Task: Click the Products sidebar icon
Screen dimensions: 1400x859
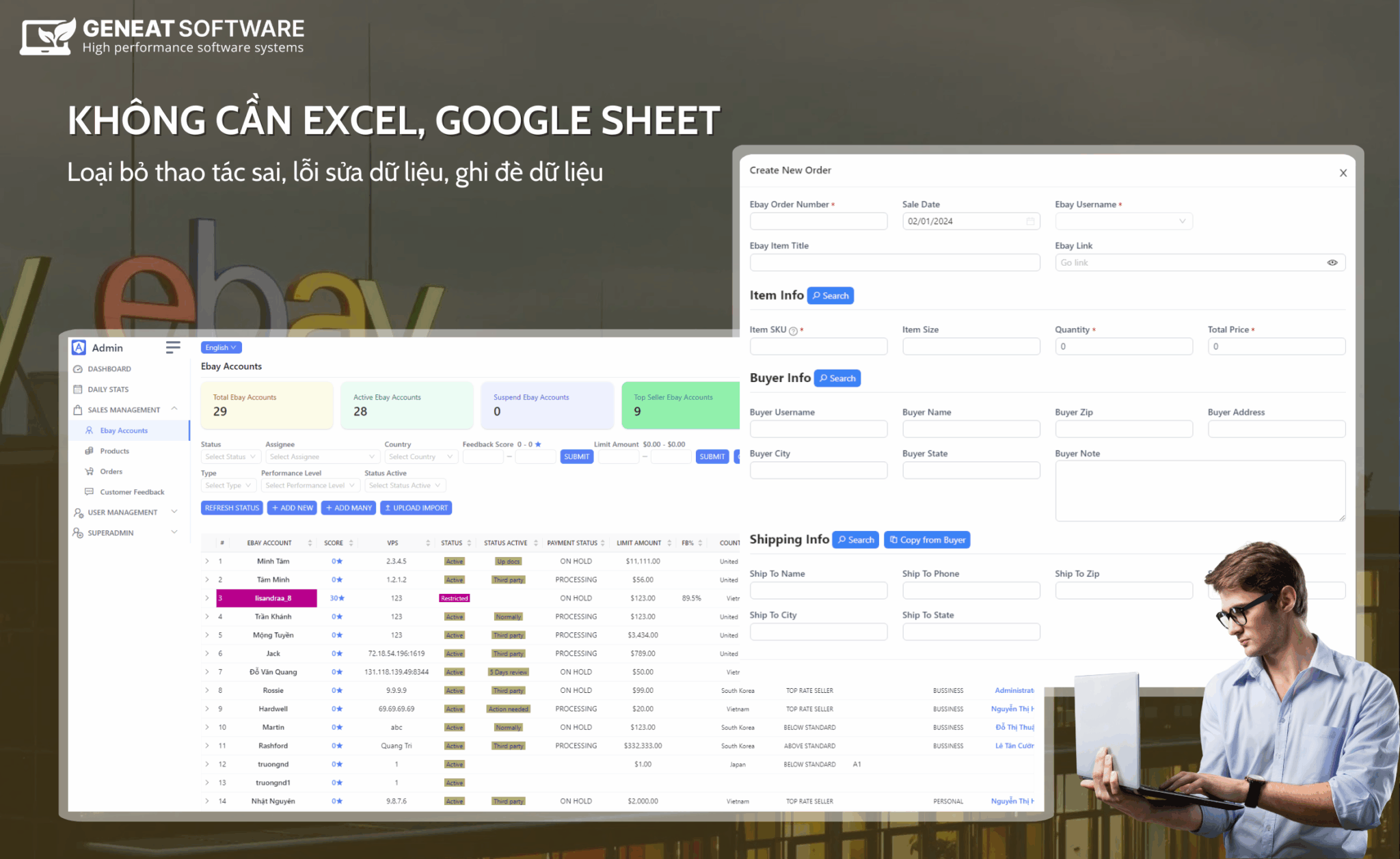Action: click(x=89, y=451)
